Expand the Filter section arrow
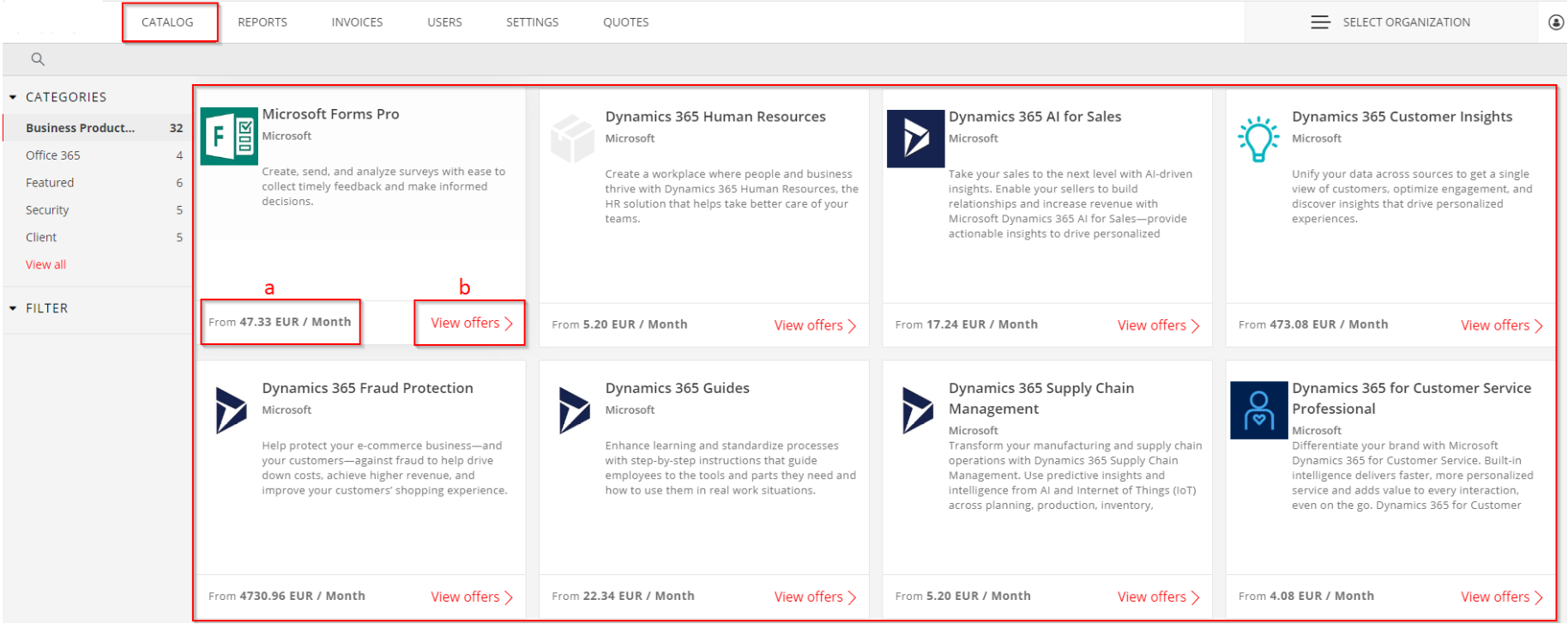The width and height of the screenshot is (1568, 630). click(13, 308)
